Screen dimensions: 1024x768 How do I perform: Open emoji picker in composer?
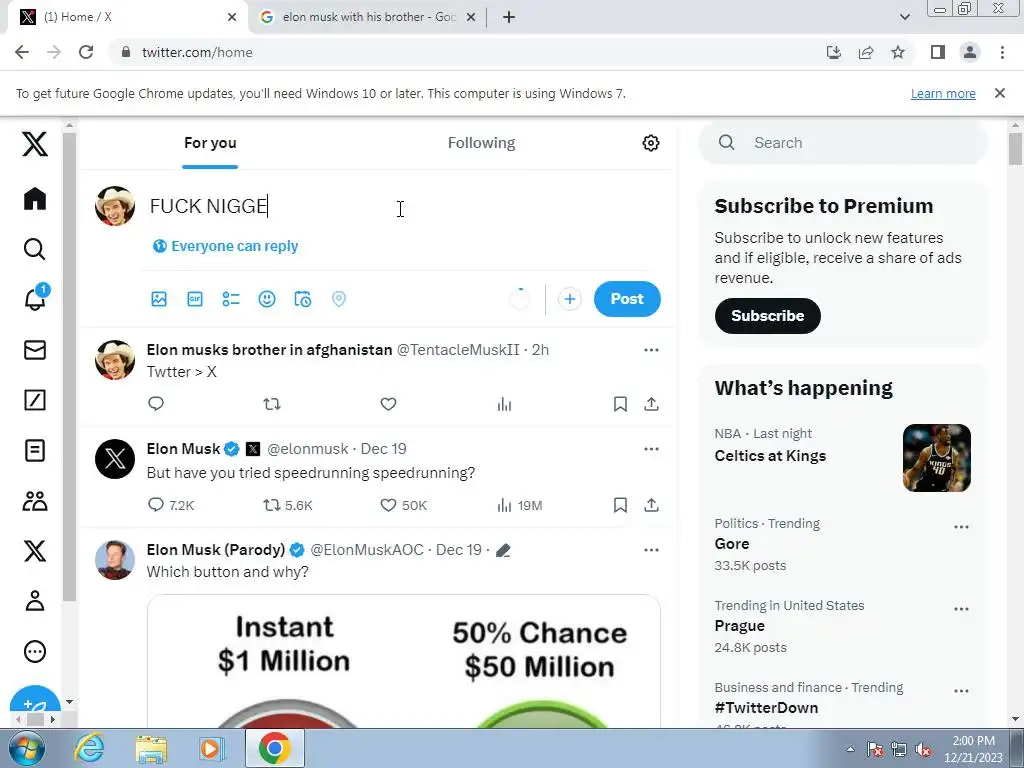(x=266, y=299)
